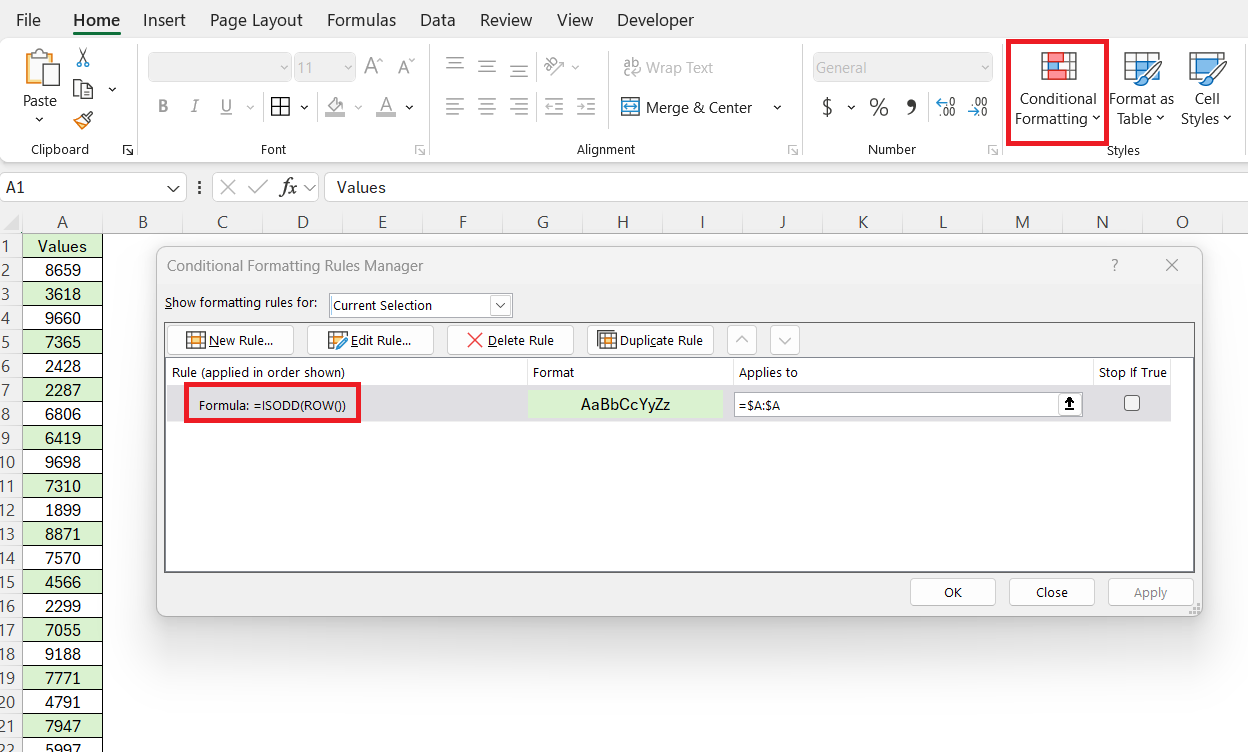Toggle Underline formatting
1248x752 pixels.
tap(225, 107)
